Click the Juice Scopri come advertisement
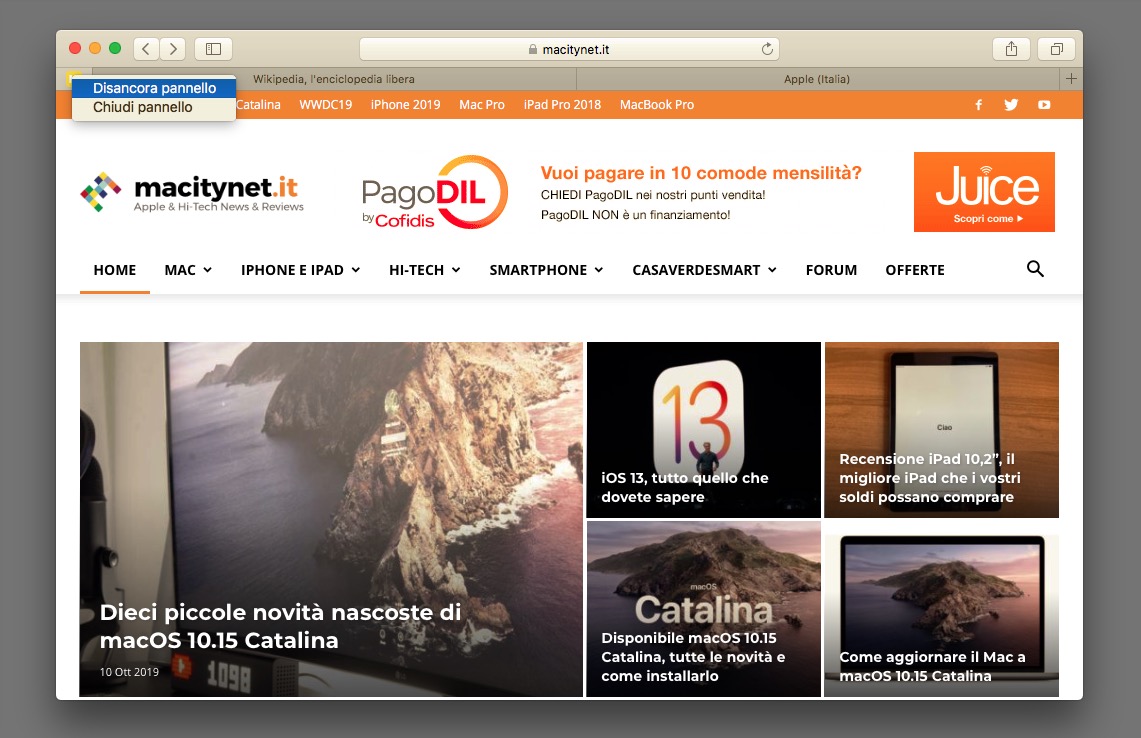 [984, 192]
